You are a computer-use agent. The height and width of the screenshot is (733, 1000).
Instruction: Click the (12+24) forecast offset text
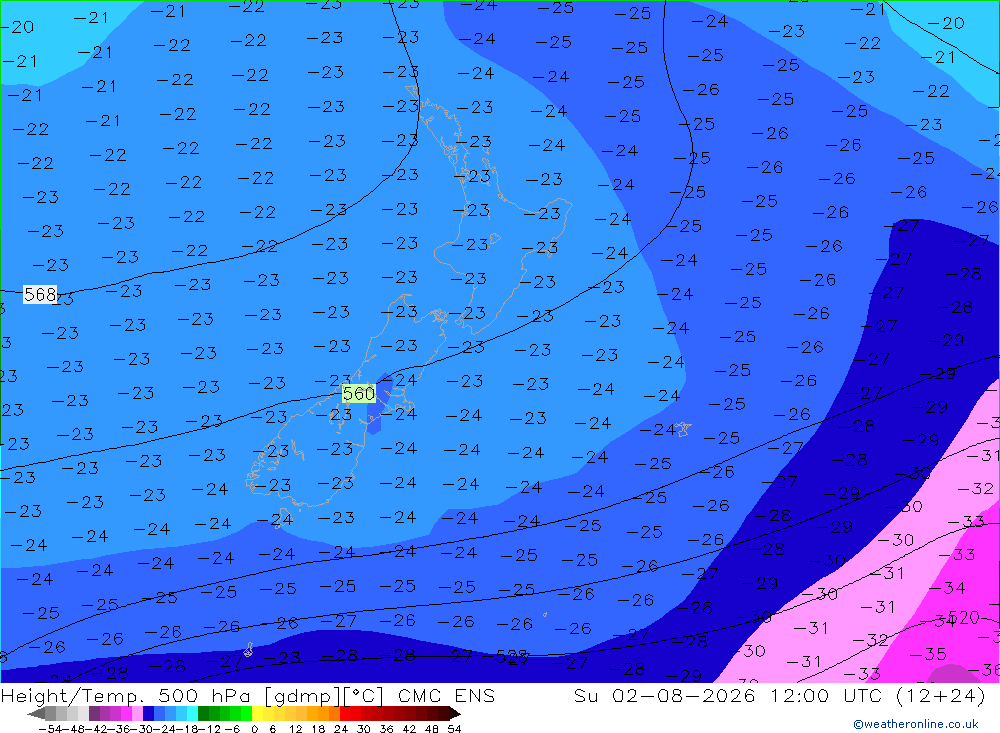coord(940,695)
